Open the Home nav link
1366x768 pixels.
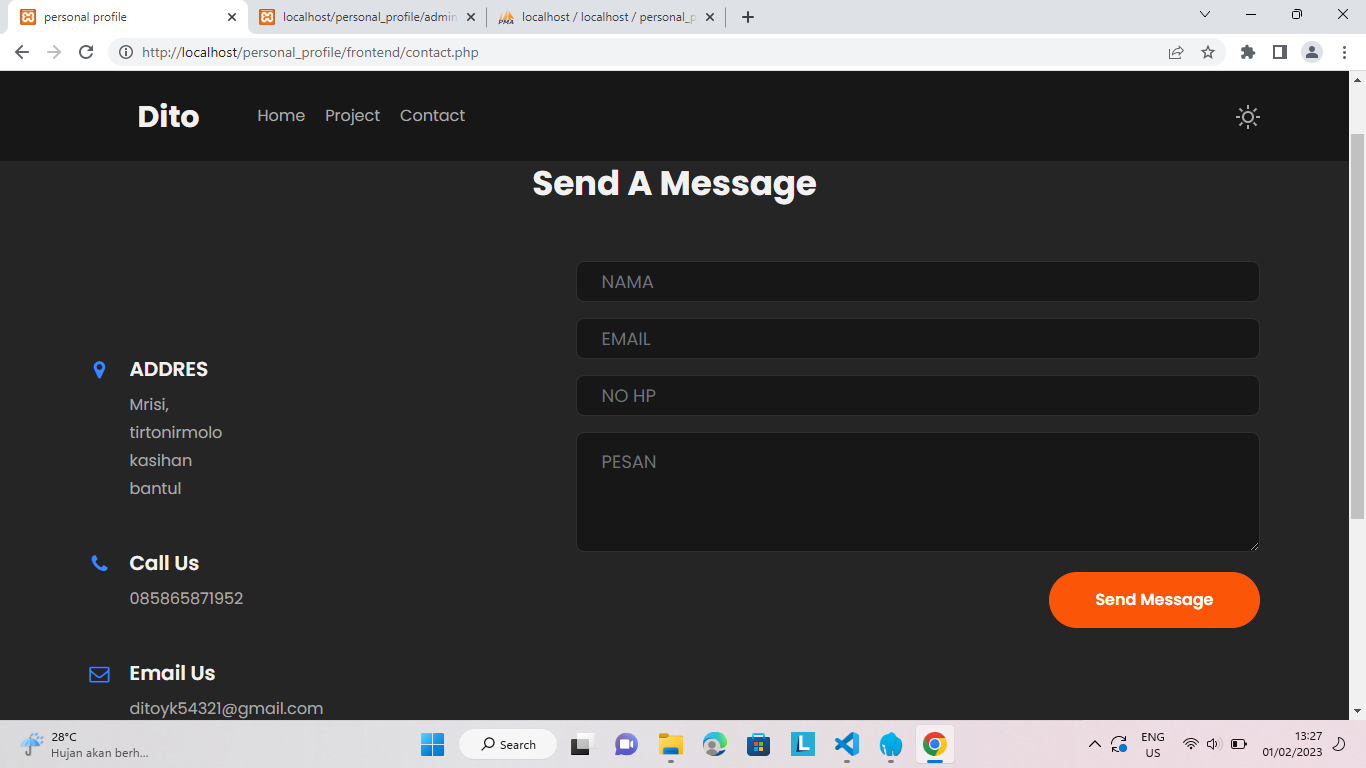(281, 116)
